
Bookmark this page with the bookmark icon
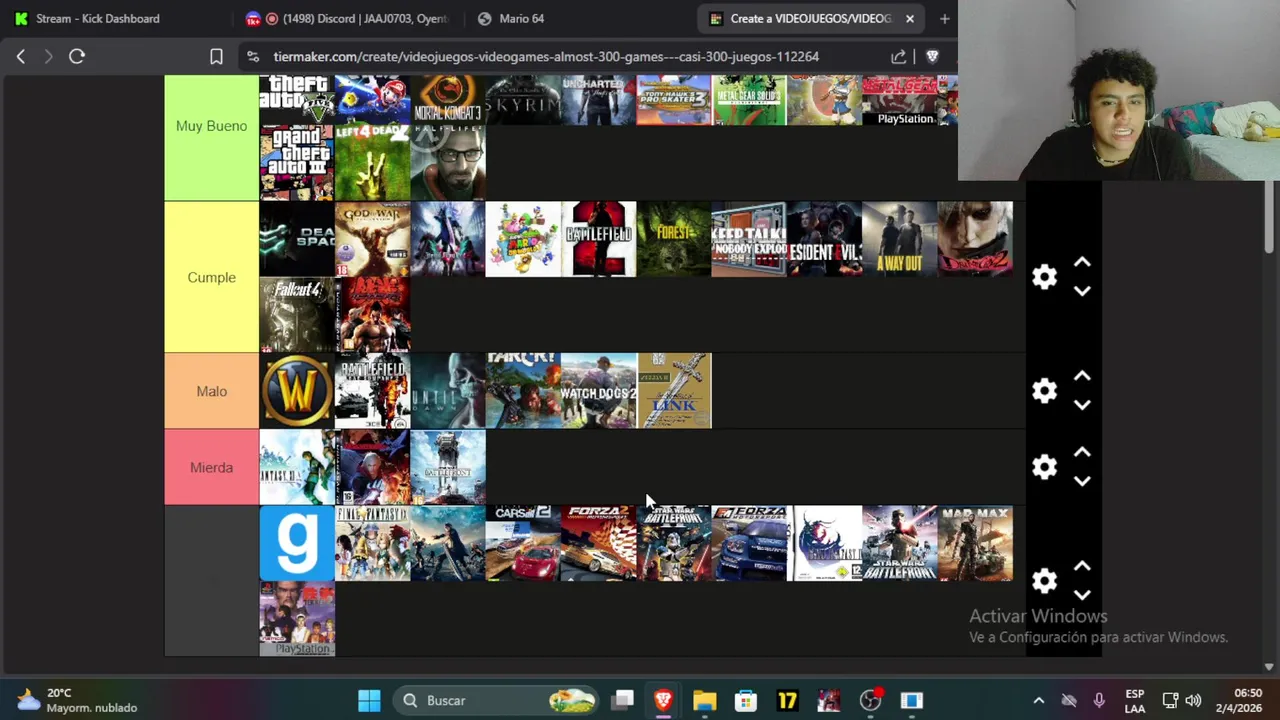216,57
